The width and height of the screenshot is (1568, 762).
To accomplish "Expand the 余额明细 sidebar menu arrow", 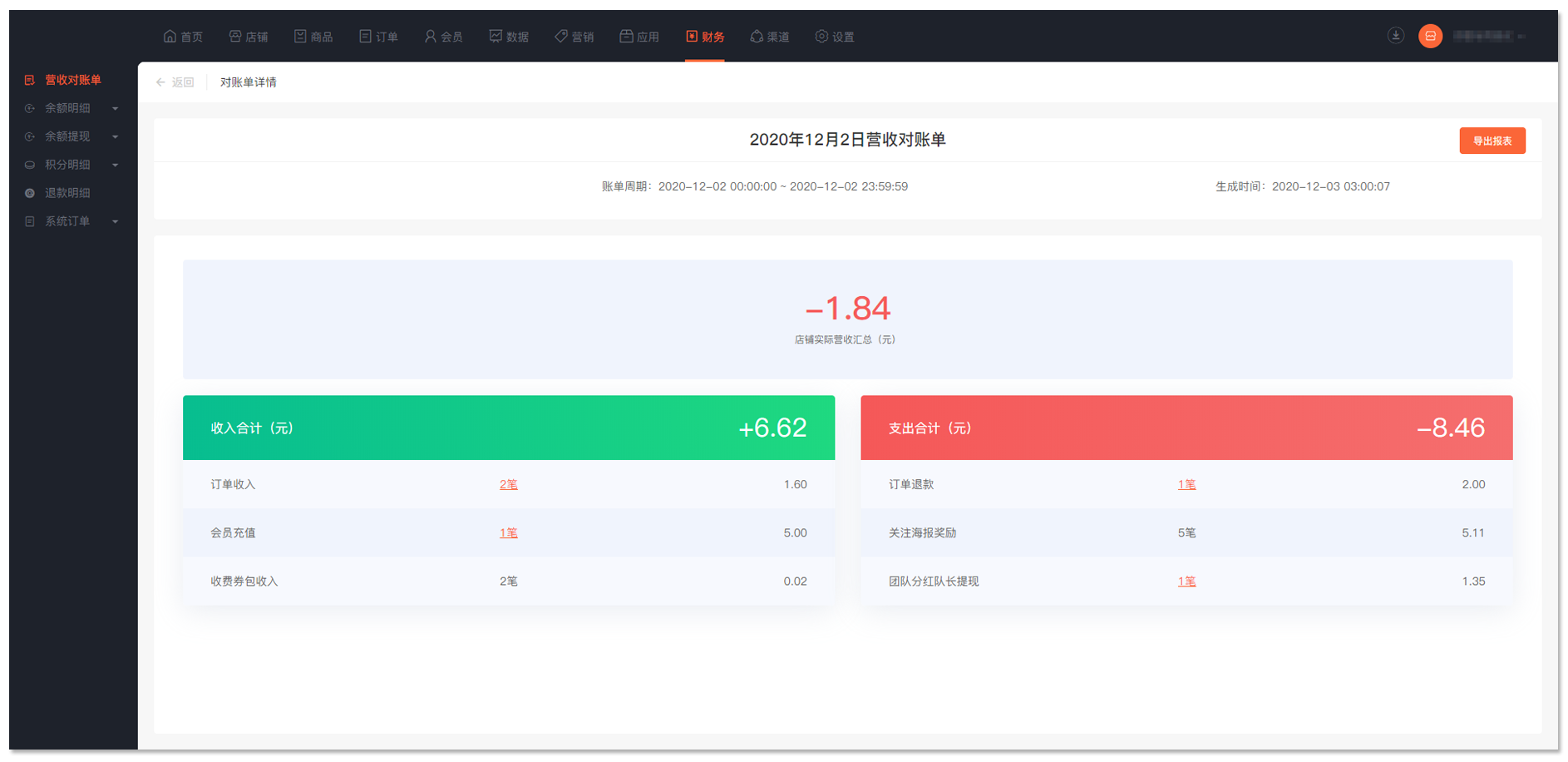I will click(x=116, y=108).
